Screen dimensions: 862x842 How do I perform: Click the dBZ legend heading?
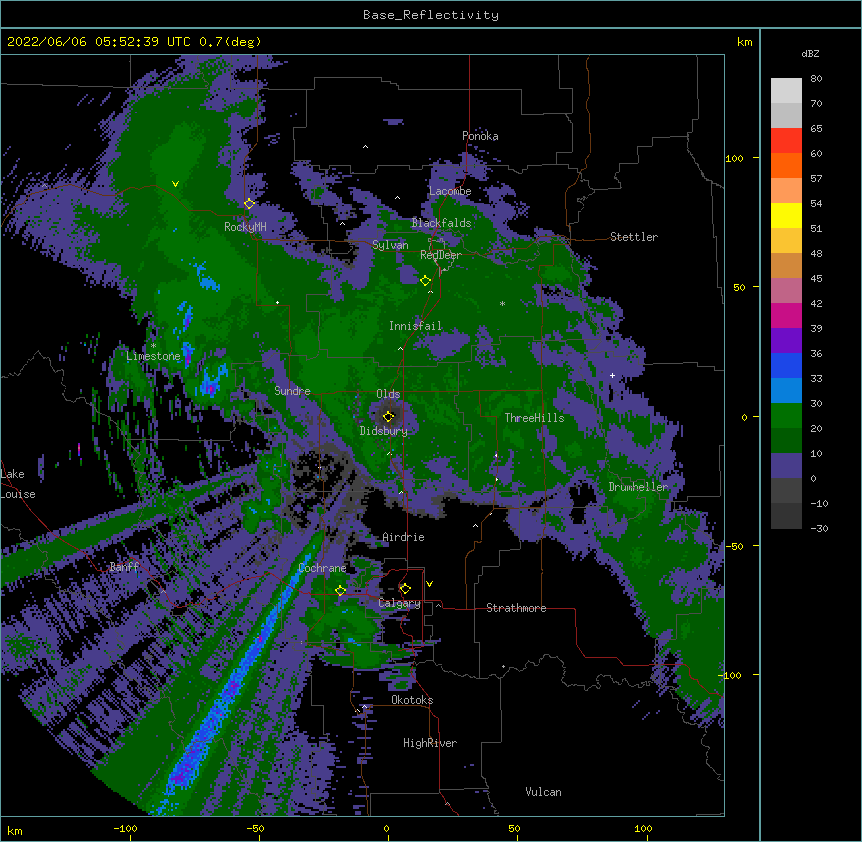point(810,53)
